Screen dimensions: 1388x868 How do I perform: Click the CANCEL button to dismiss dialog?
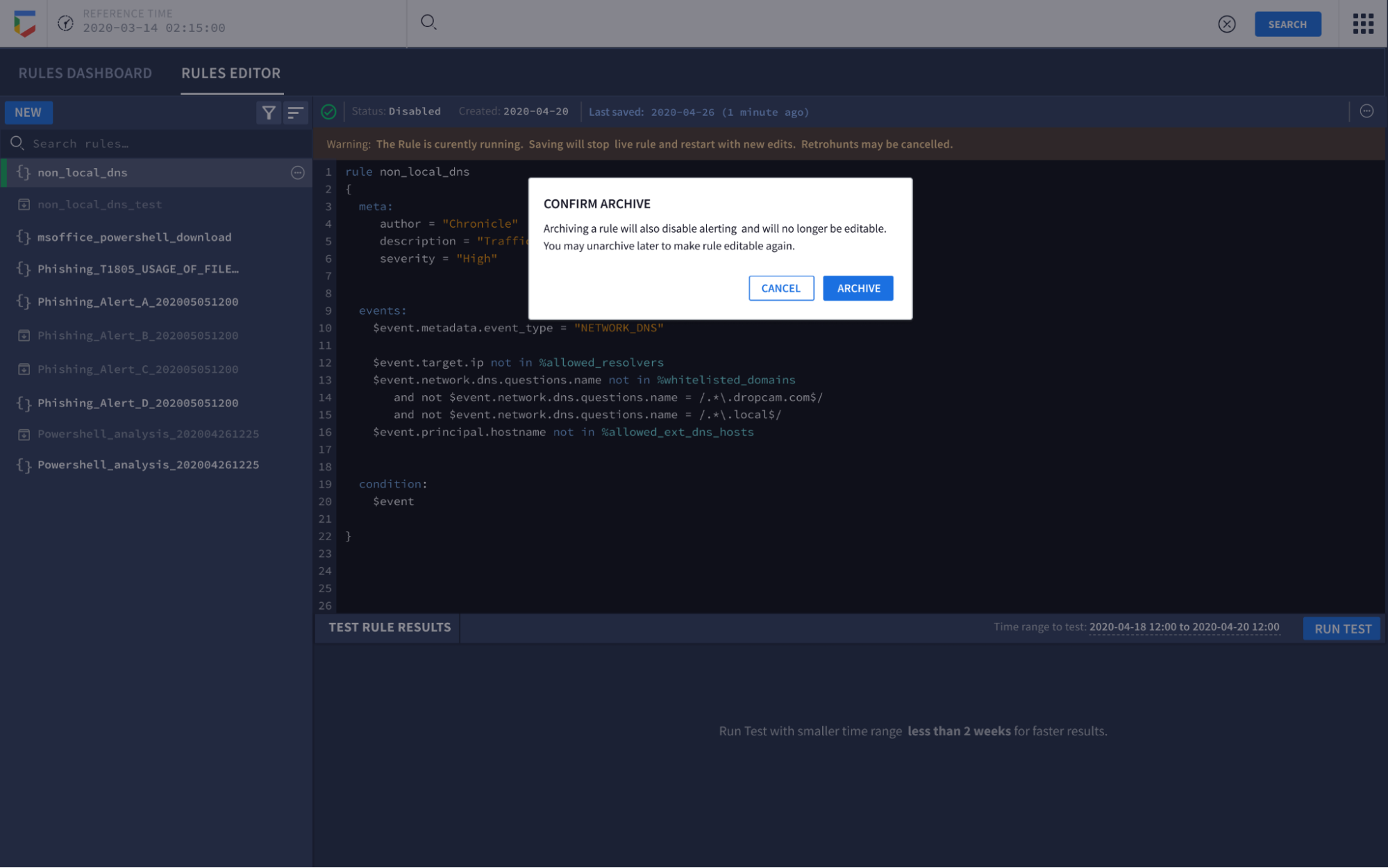[781, 288]
